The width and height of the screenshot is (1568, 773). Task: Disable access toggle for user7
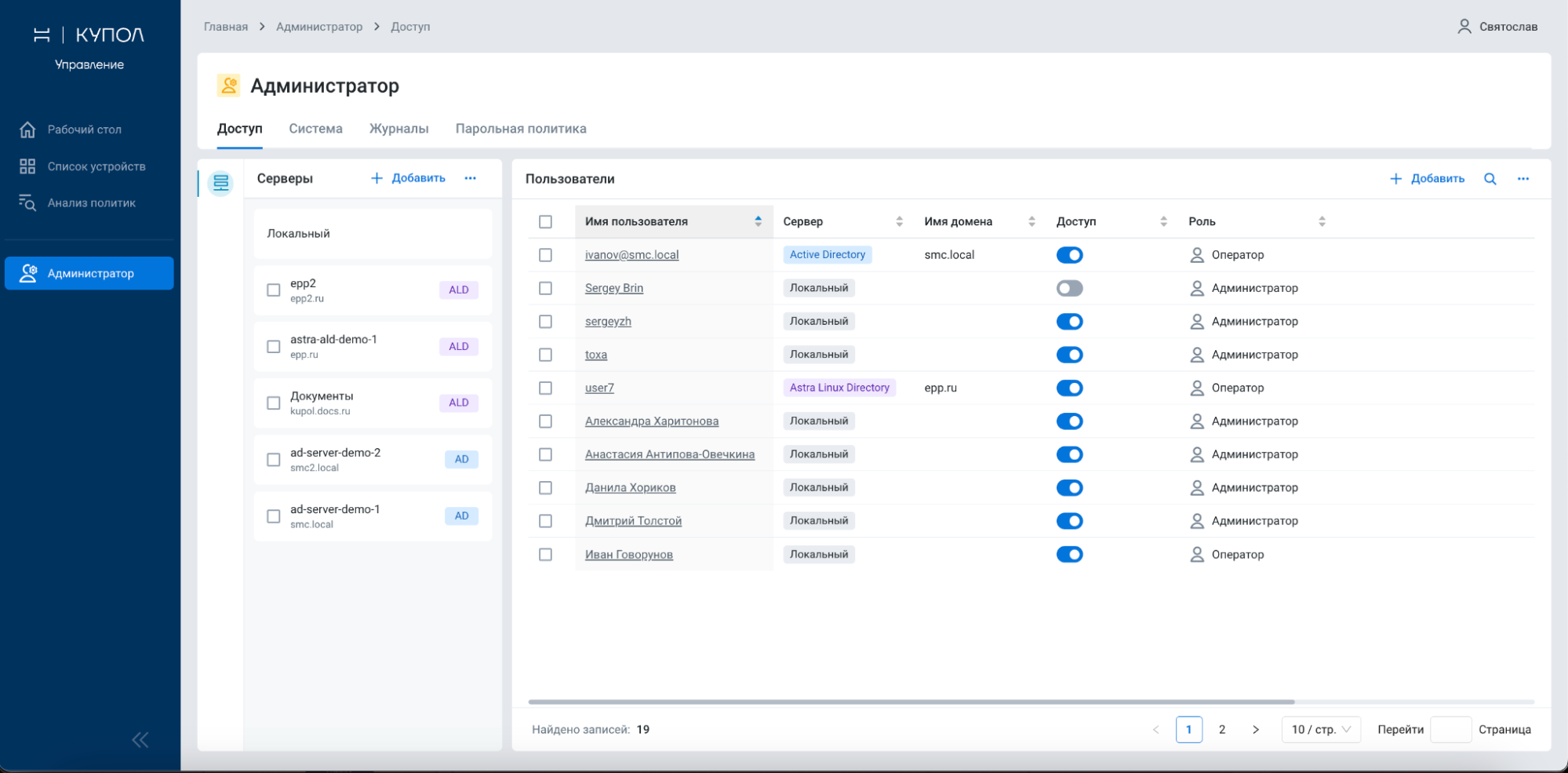pos(1069,388)
